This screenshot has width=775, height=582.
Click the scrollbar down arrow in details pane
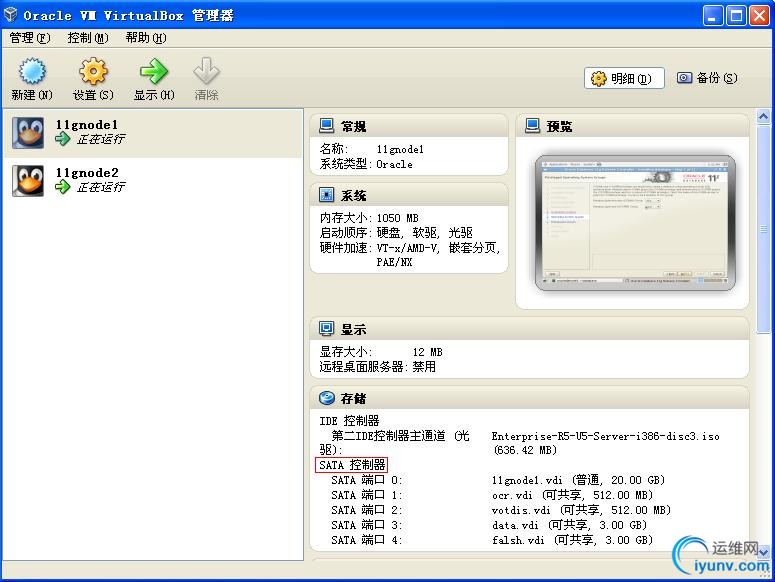[x=763, y=551]
